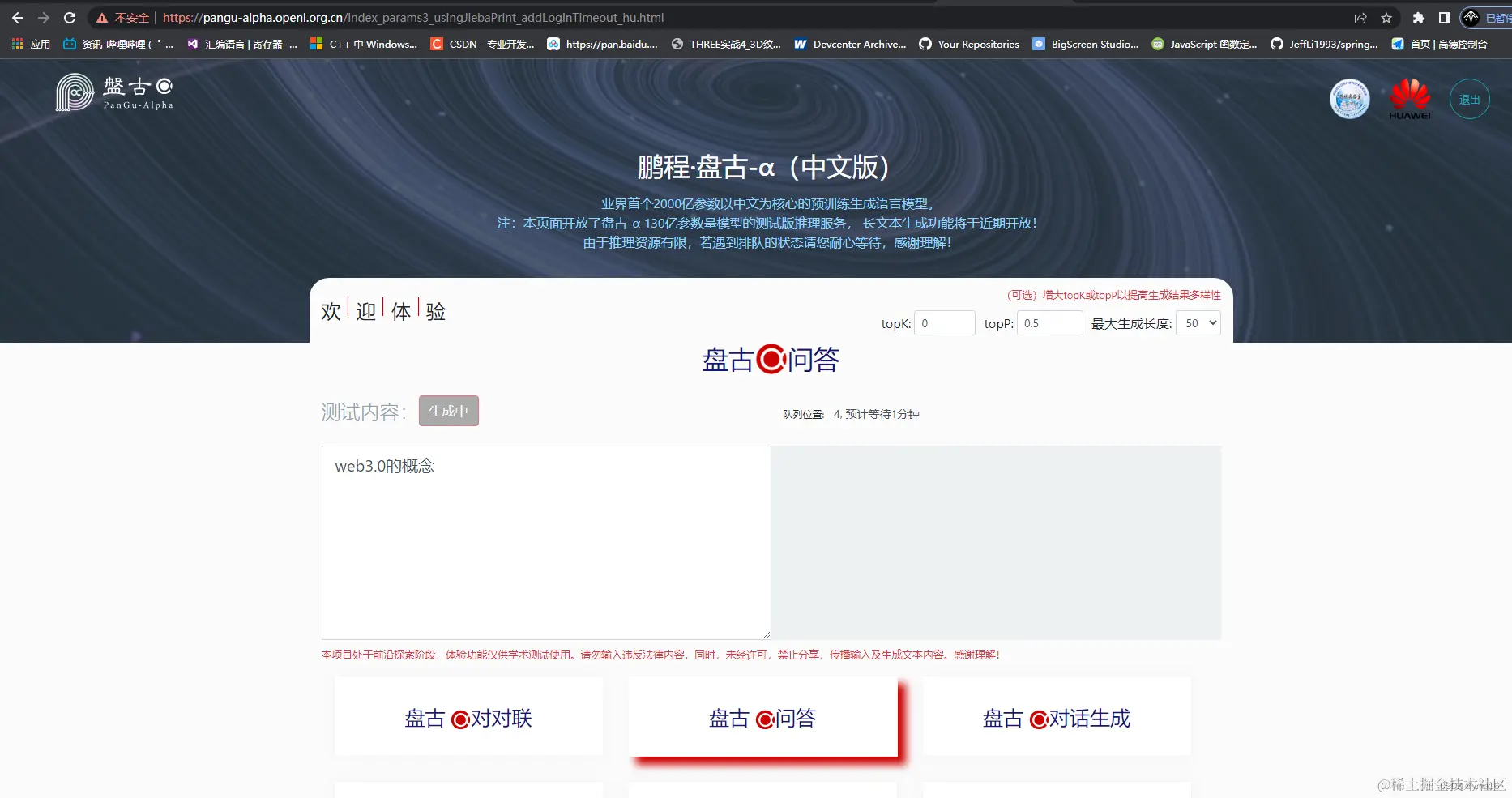Open the browser apps grid icon
Screen dimensions: 1512x798
[16, 44]
